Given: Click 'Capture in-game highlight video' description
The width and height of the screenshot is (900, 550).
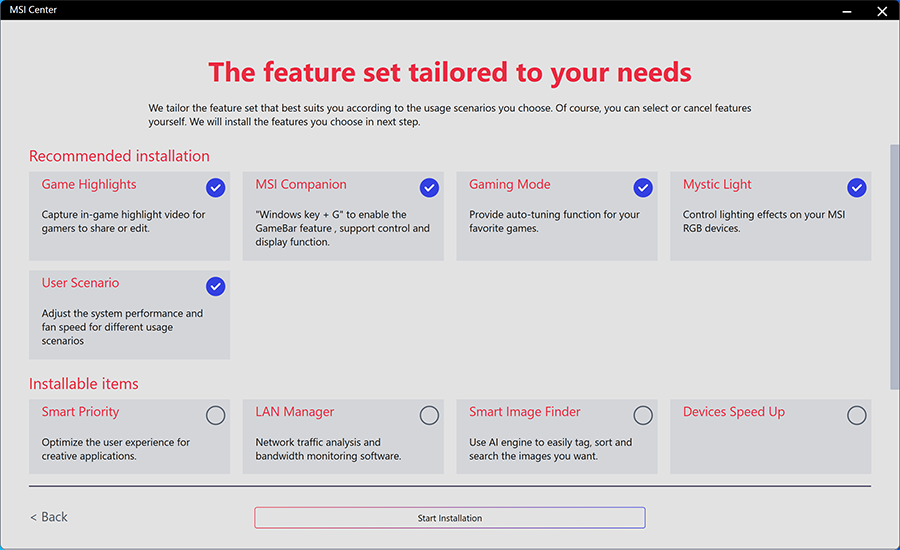Looking at the screenshot, I should click(123, 222).
